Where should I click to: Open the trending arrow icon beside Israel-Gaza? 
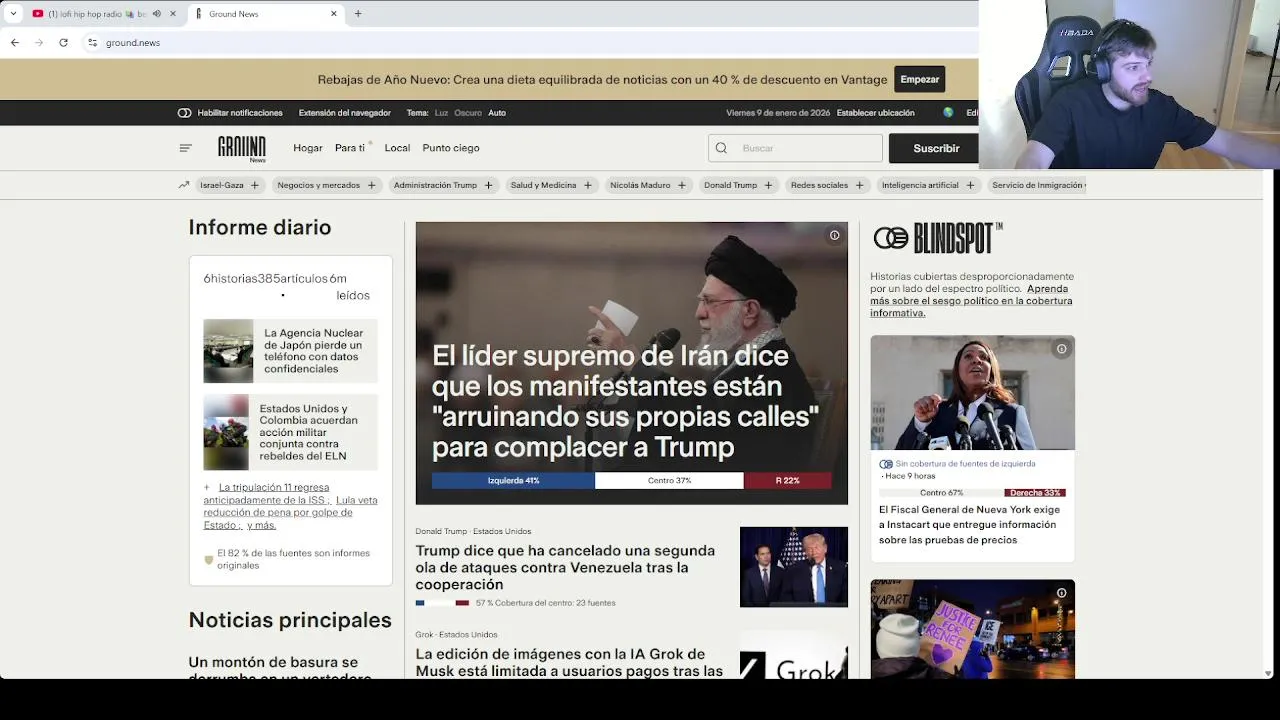184,185
